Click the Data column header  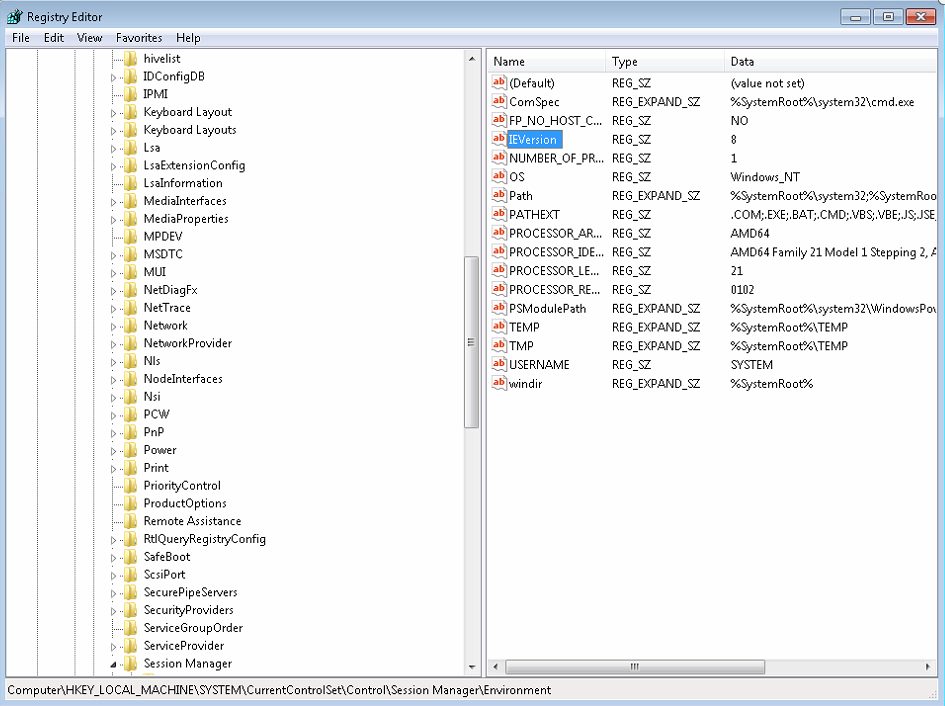tap(830, 61)
